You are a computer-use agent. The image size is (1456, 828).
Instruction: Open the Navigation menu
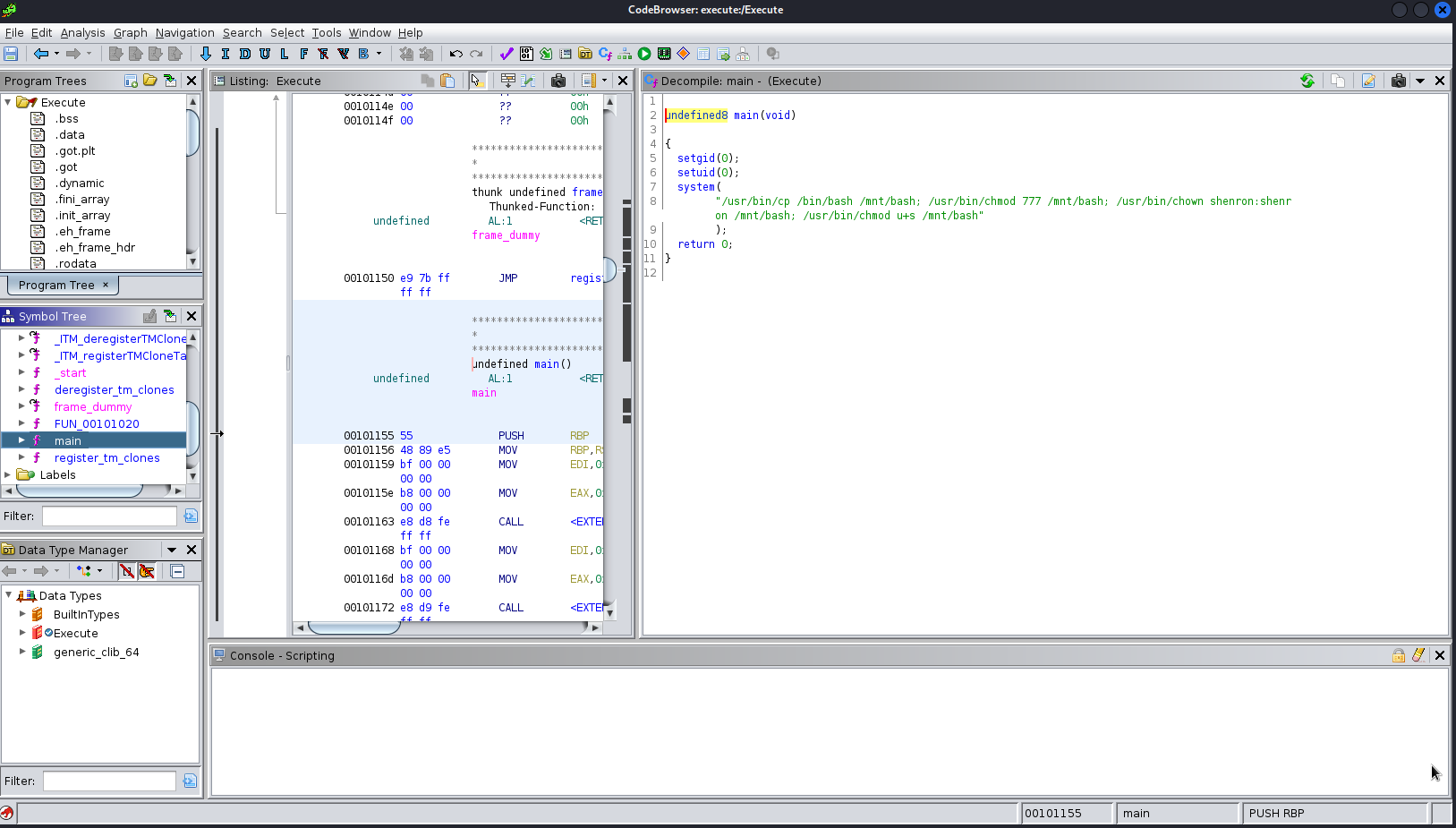184,32
